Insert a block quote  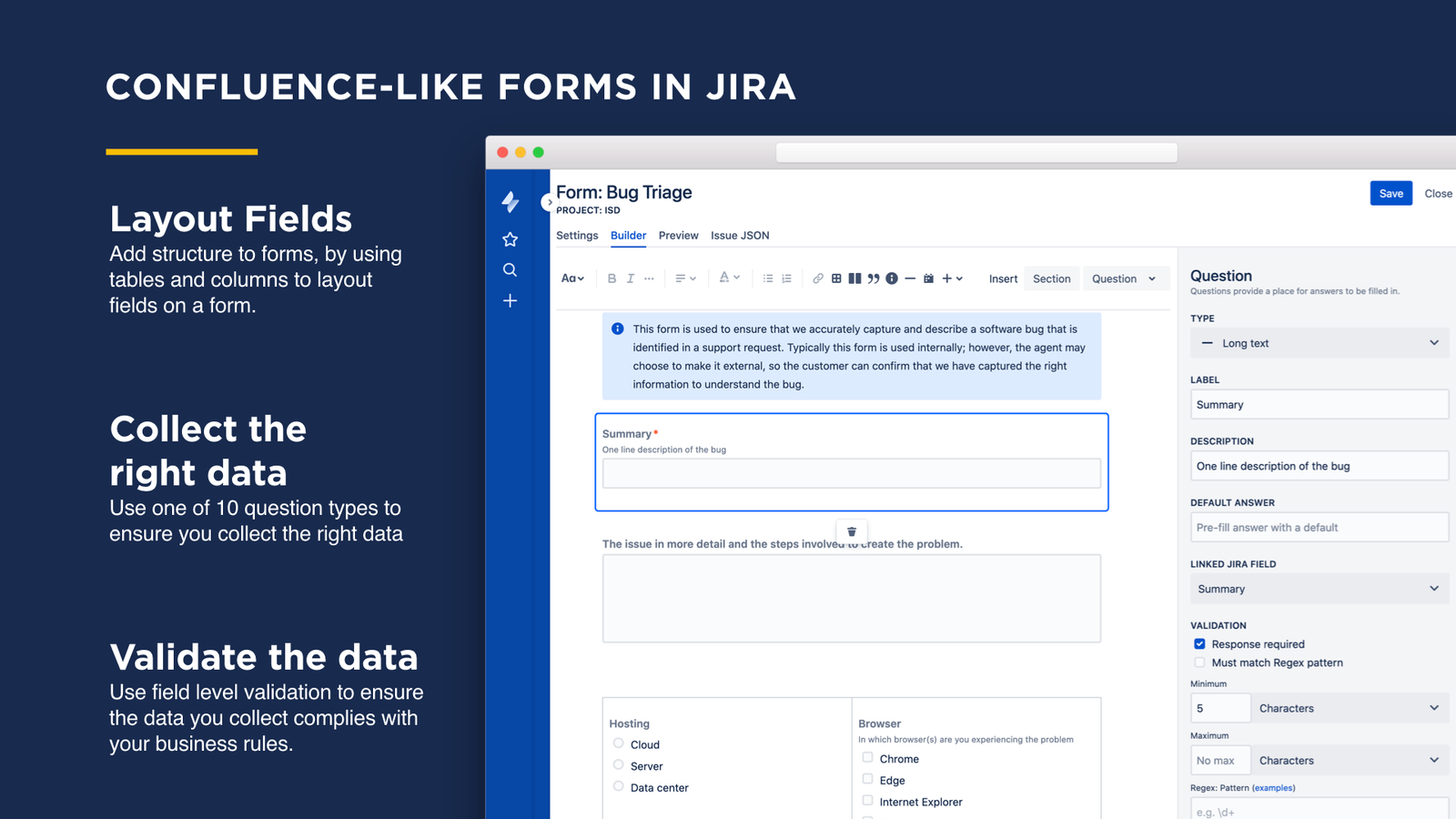[x=874, y=278]
